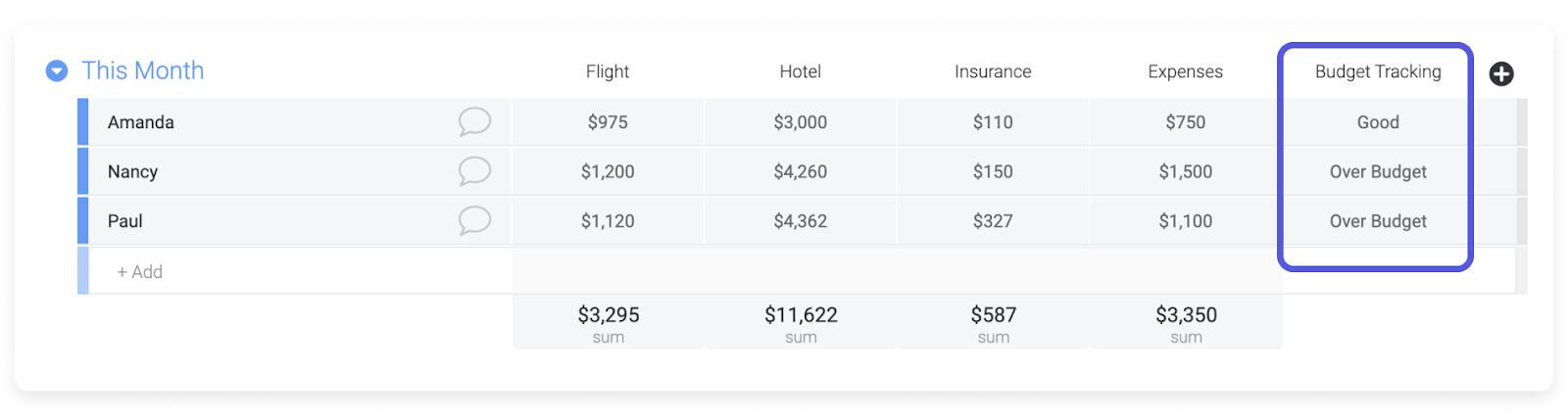This screenshot has height=417, width=1568.
Task: Open the Expenses sum $3,350 summary
Action: (x=1186, y=322)
